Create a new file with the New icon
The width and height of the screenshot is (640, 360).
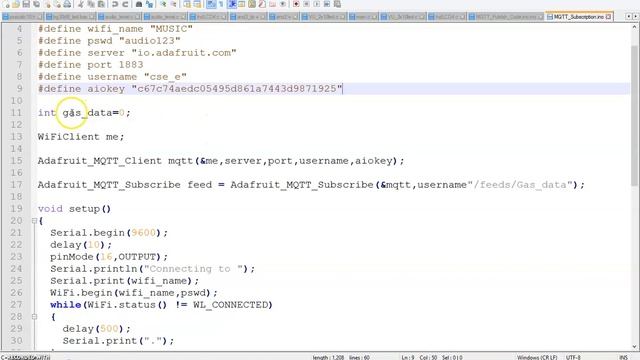[x=6, y=4]
